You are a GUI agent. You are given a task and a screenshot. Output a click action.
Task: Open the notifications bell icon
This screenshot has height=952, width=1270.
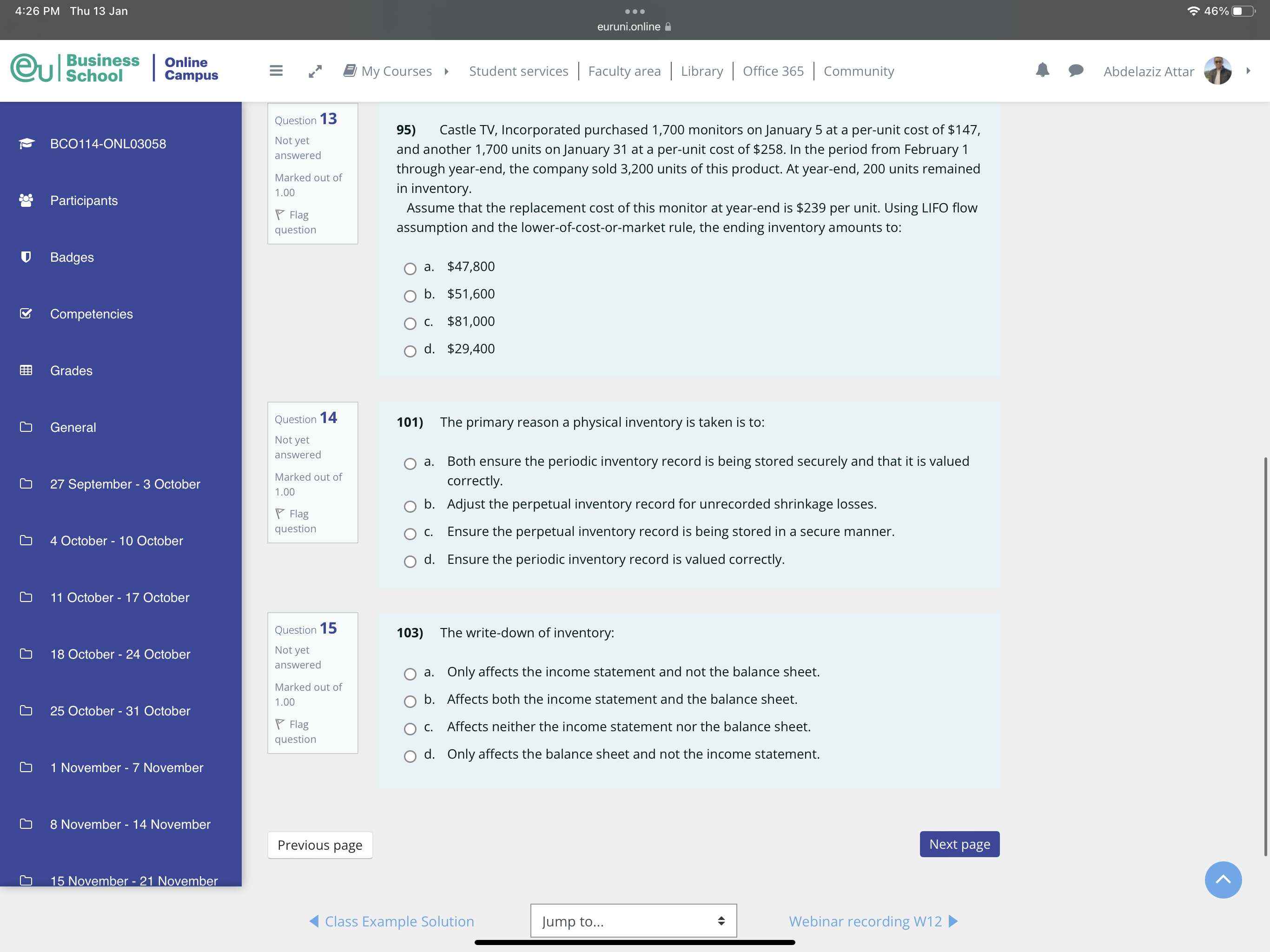point(1042,71)
